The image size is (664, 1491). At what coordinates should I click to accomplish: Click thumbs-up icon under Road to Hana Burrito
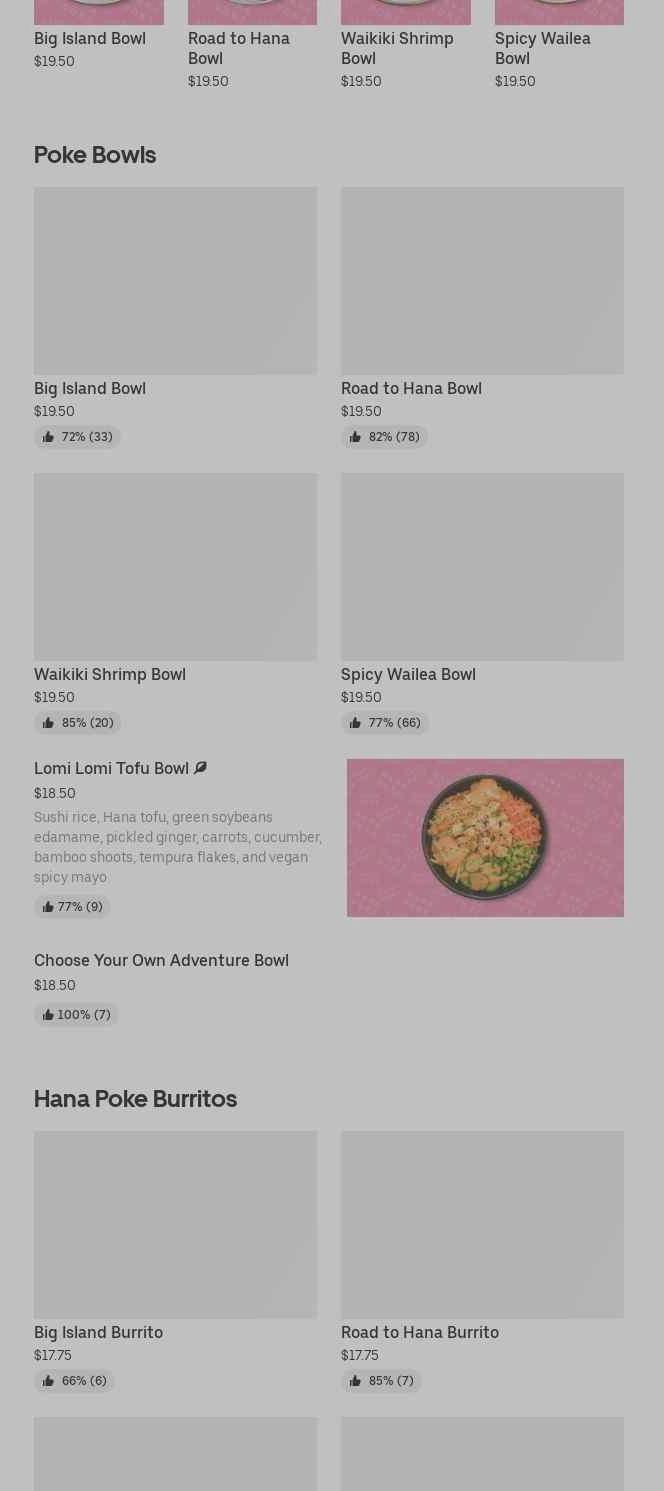[x=355, y=1381]
